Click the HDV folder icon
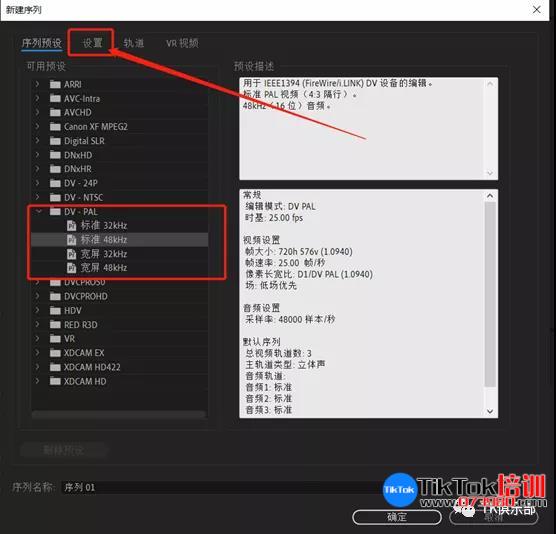Viewport: 556px width, 534px height. [x=55, y=311]
